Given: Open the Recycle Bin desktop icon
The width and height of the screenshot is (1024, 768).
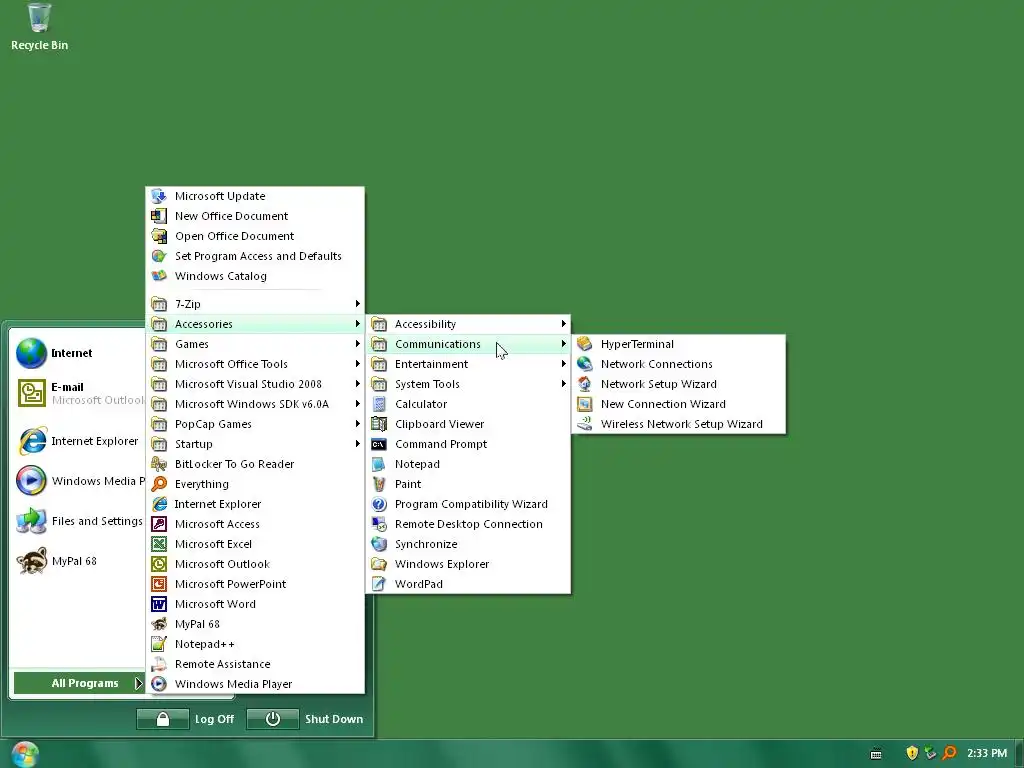Looking at the screenshot, I should pos(39,26).
